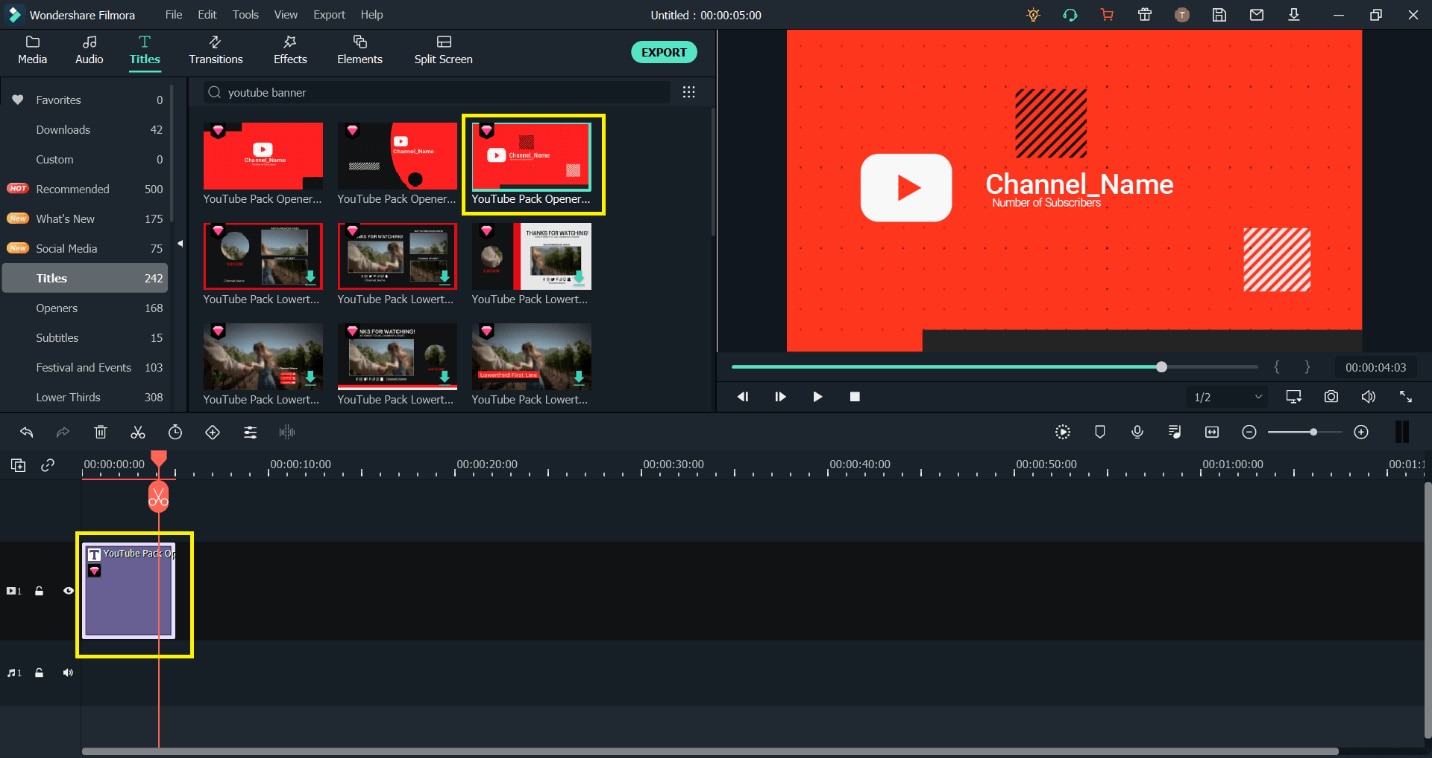Stop the preview playback
This screenshot has height=758, width=1432.
pos(855,397)
